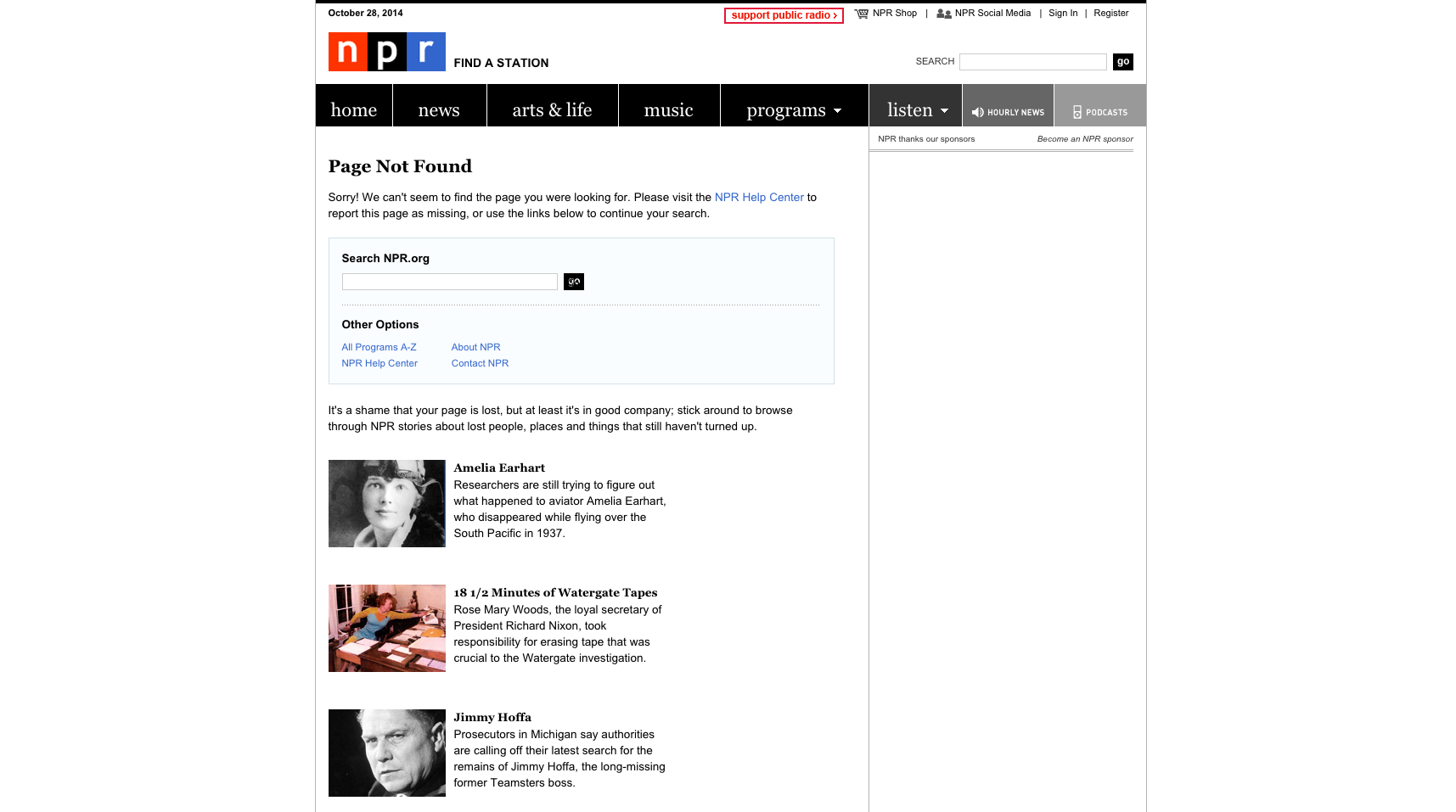Image resolution: width=1456 pixels, height=812 pixels.
Task: Click the support public radio button
Action: coord(783,15)
